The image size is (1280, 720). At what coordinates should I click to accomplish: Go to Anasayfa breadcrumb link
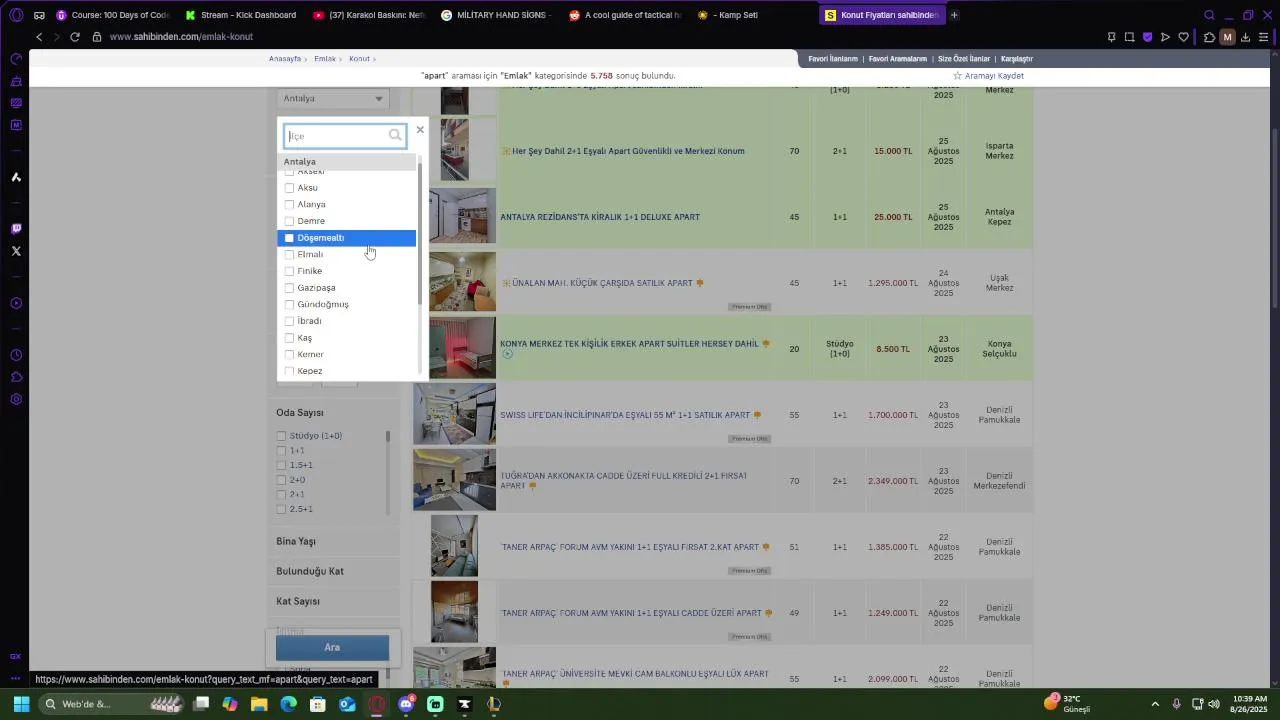[285, 59]
